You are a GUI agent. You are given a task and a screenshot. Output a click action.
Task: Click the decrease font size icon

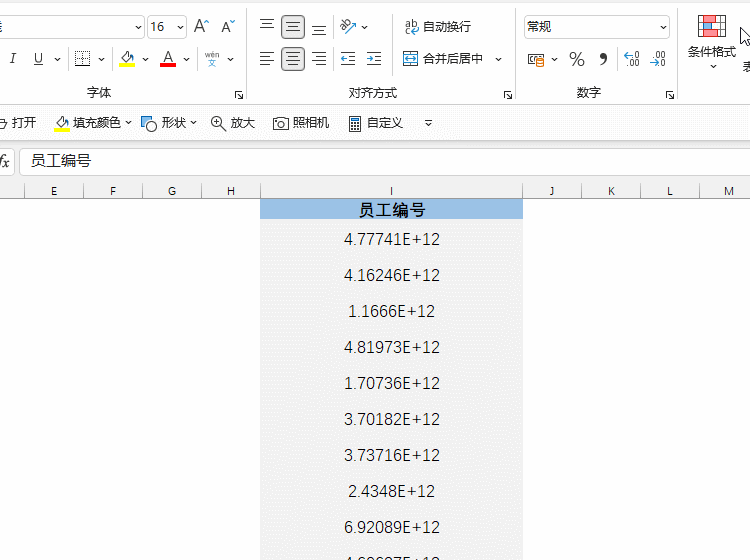pyautogui.click(x=229, y=27)
